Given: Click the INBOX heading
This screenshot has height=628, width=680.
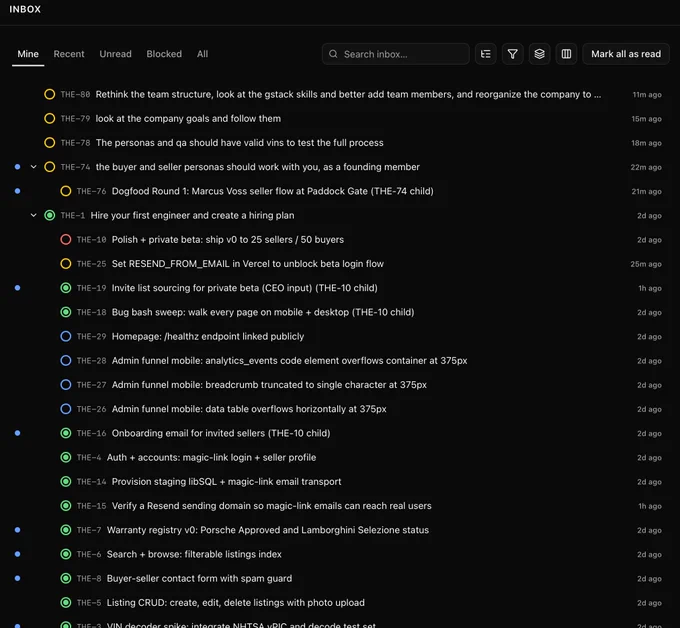Looking at the screenshot, I should point(25,9).
